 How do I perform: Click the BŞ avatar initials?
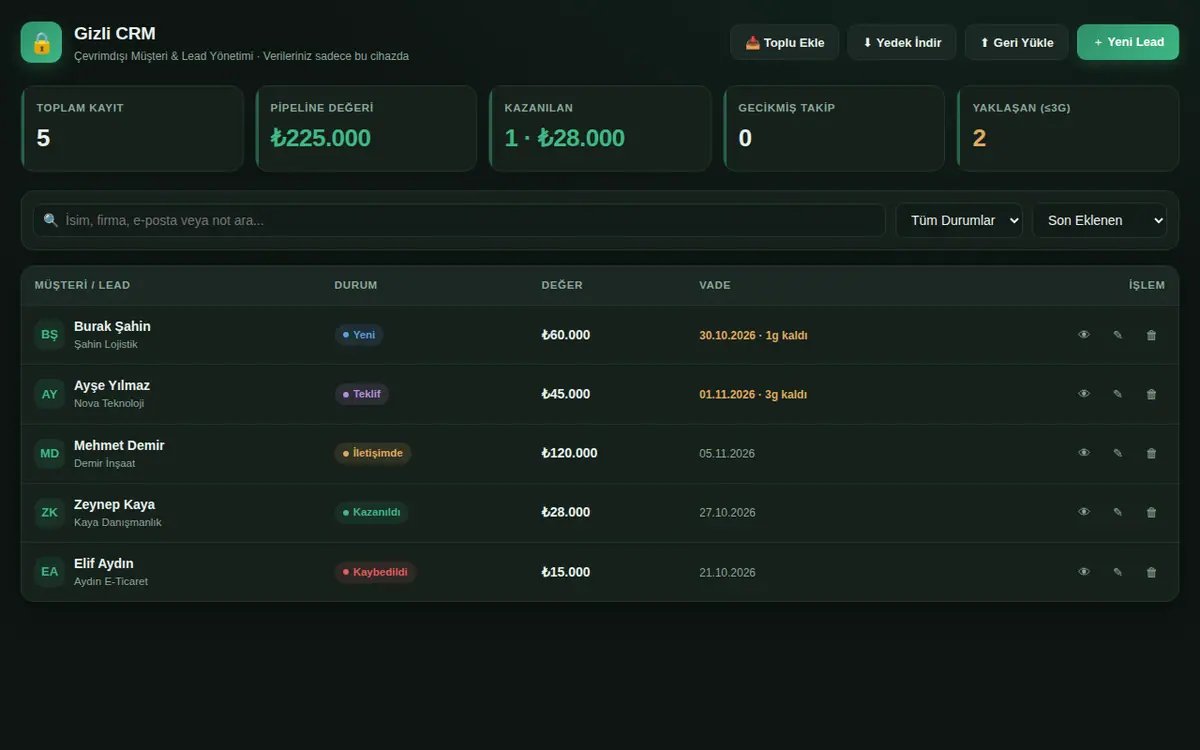[x=50, y=335]
